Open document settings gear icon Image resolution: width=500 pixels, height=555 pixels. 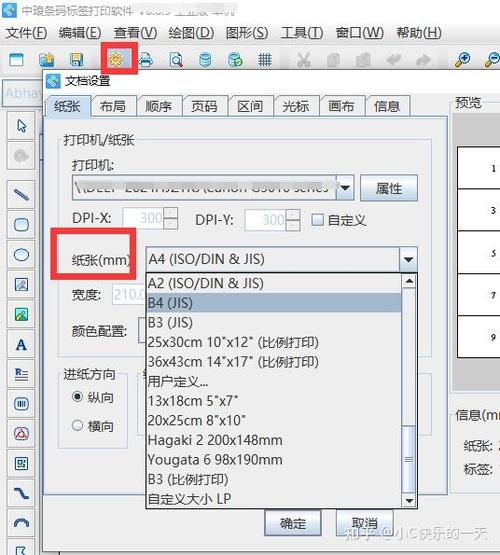116,59
